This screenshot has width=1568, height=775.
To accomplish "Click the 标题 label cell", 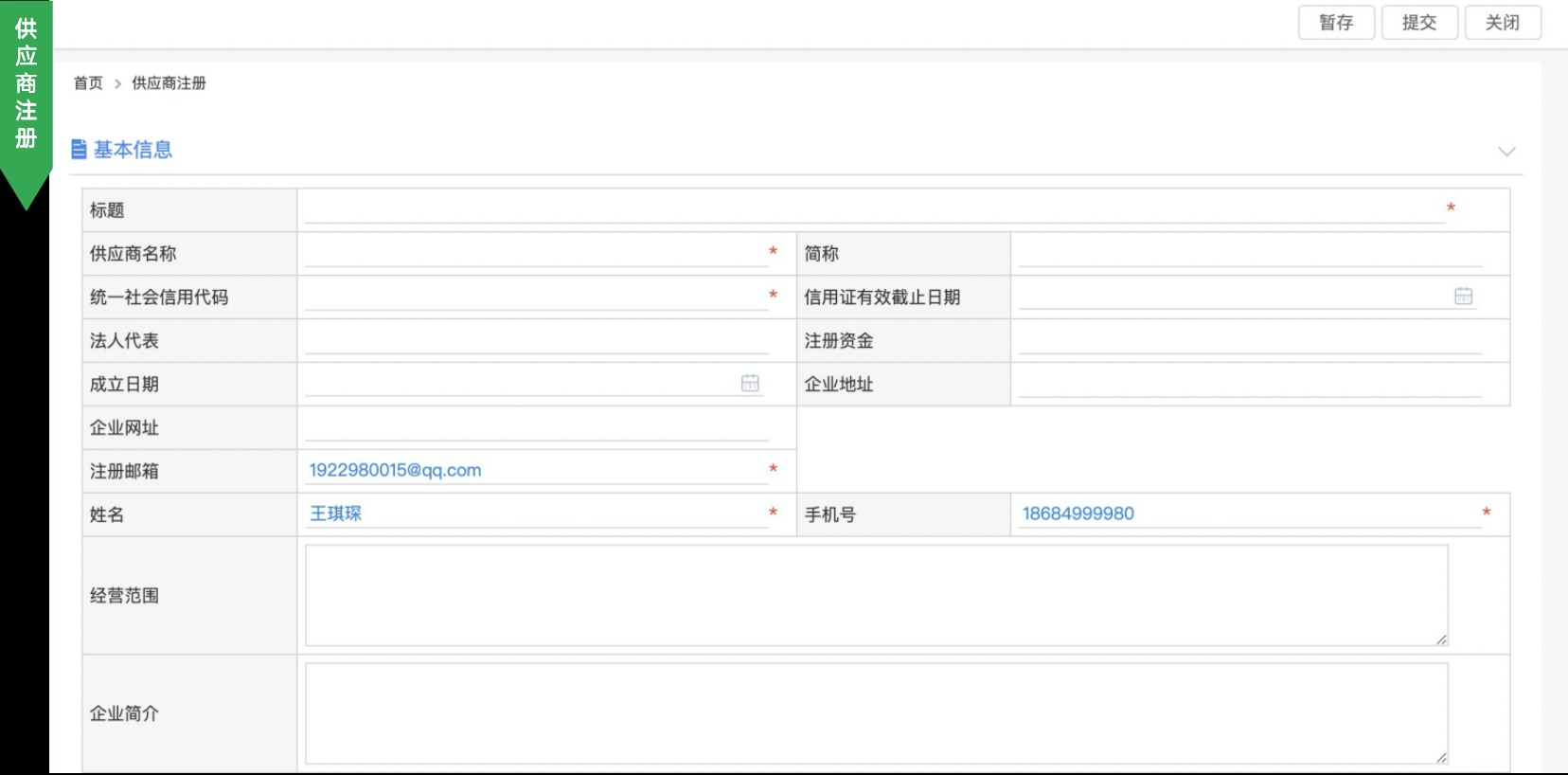I will (189, 210).
